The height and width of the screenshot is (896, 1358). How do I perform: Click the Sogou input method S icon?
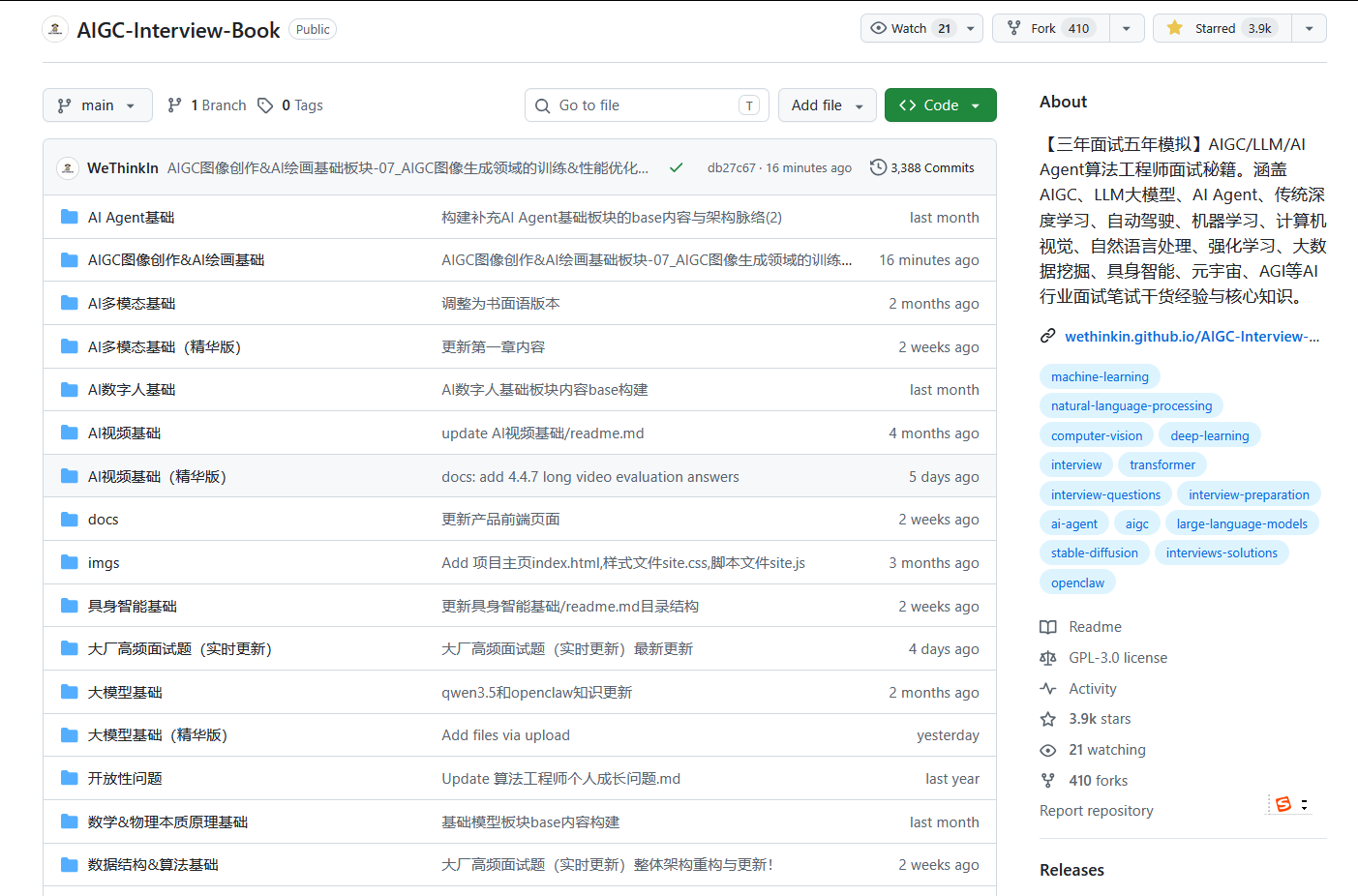click(x=1283, y=804)
